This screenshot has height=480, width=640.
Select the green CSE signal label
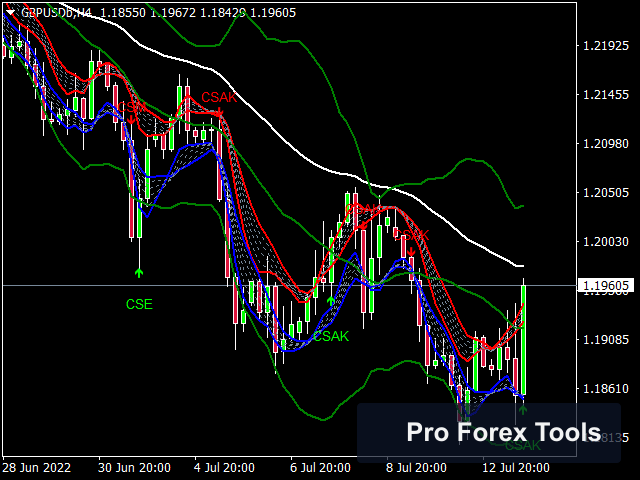pos(139,304)
